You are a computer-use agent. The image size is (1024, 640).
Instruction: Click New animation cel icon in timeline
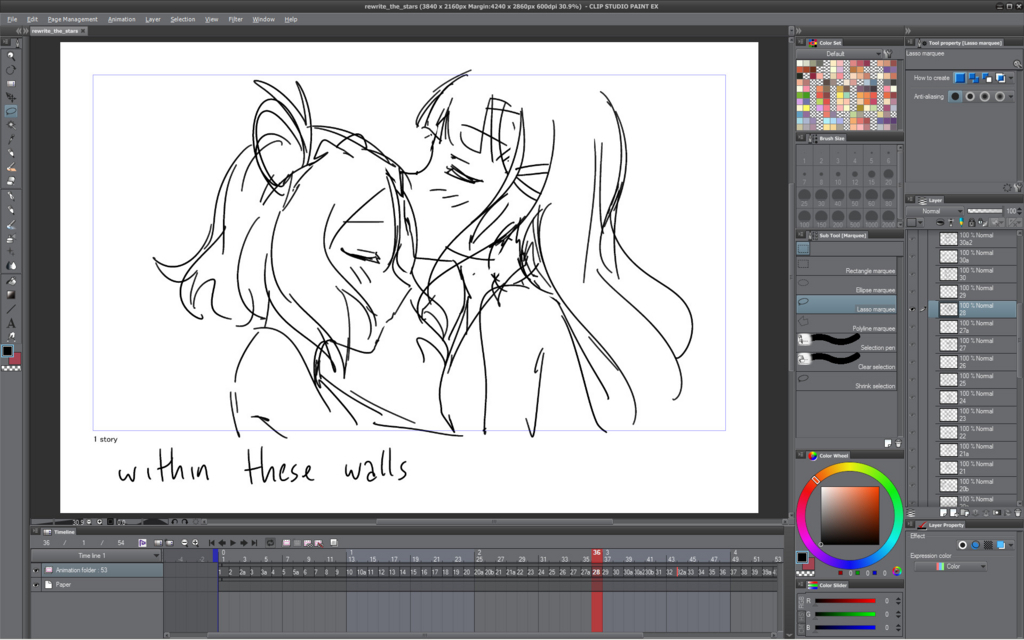click(x=287, y=543)
